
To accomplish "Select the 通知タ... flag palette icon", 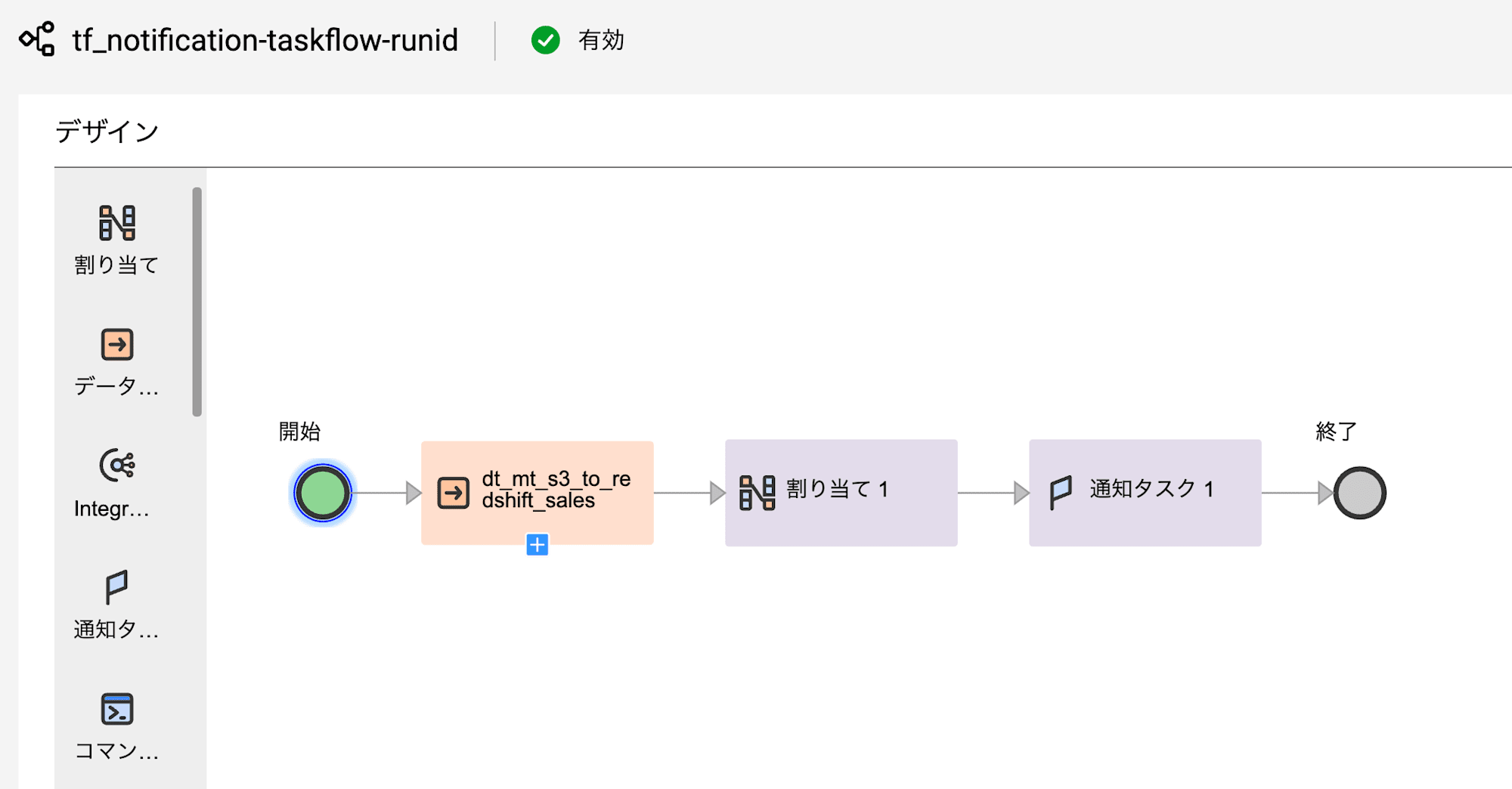I will [117, 587].
